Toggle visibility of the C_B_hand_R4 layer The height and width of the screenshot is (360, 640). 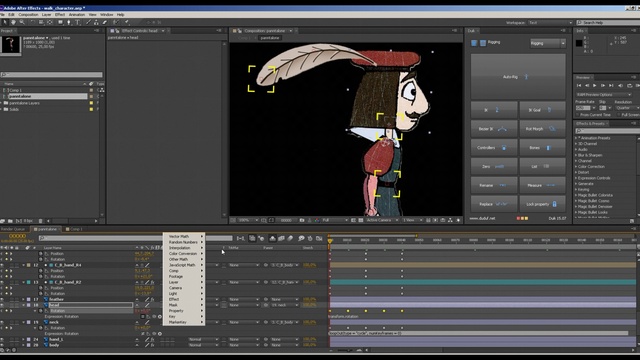pyautogui.click(x=2, y=265)
